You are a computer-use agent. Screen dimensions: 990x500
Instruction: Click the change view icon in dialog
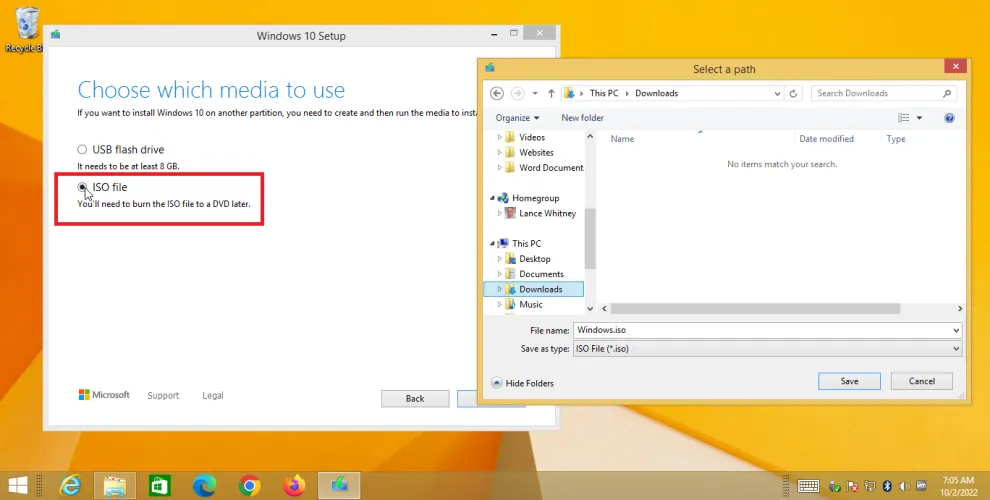903,118
